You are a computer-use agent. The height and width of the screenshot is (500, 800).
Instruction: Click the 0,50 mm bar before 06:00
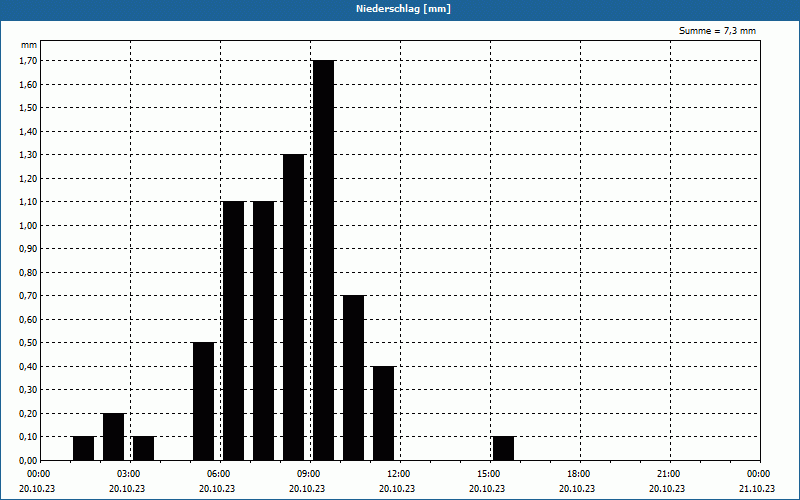click(204, 401)
